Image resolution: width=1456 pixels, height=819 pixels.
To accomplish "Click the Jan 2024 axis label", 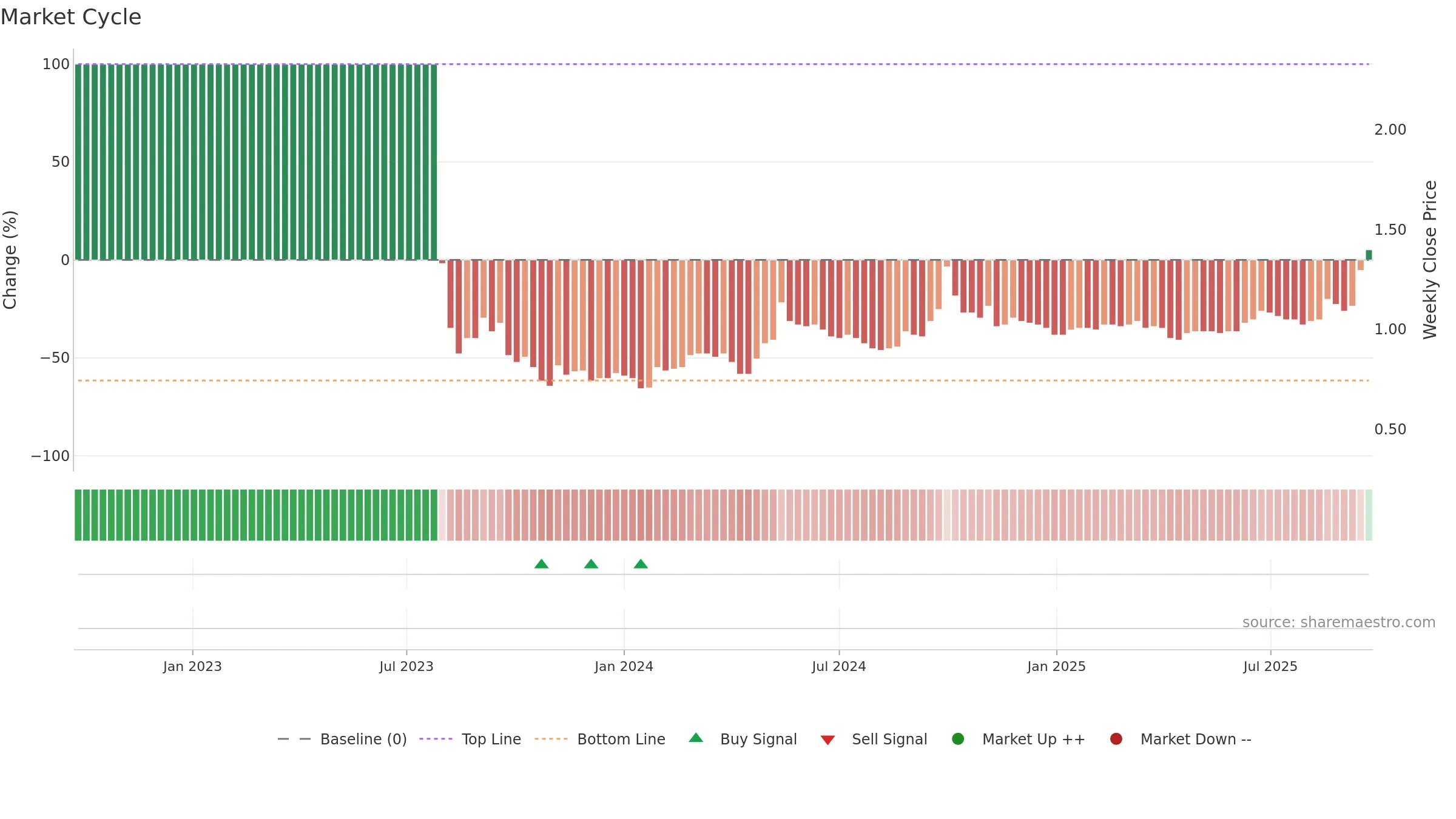I will pos(624,666).
